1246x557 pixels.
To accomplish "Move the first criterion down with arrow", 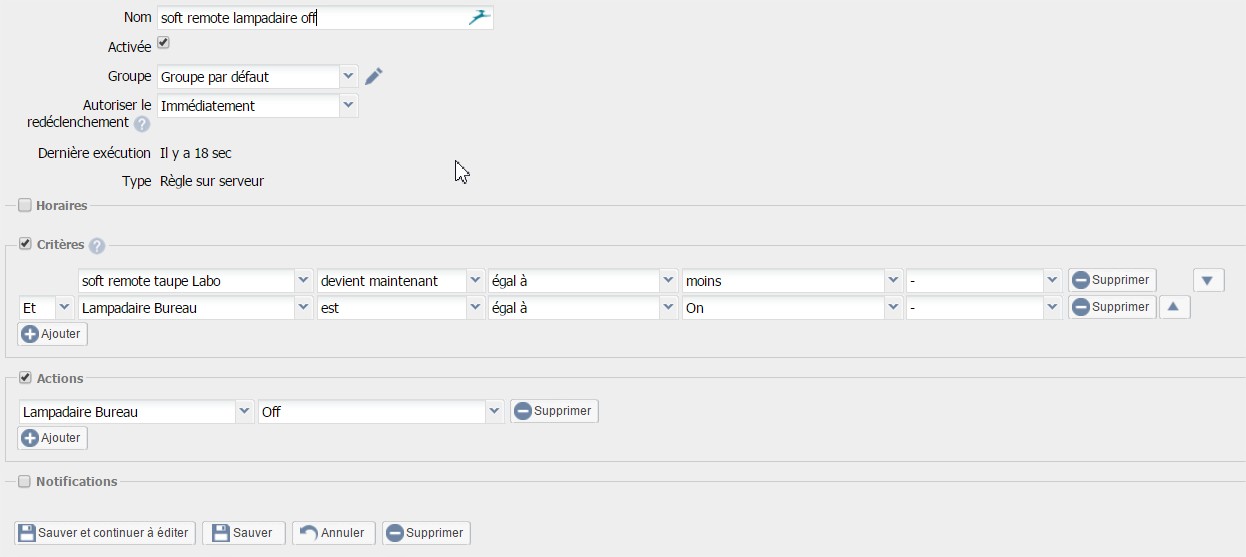I will [1207, 281].
